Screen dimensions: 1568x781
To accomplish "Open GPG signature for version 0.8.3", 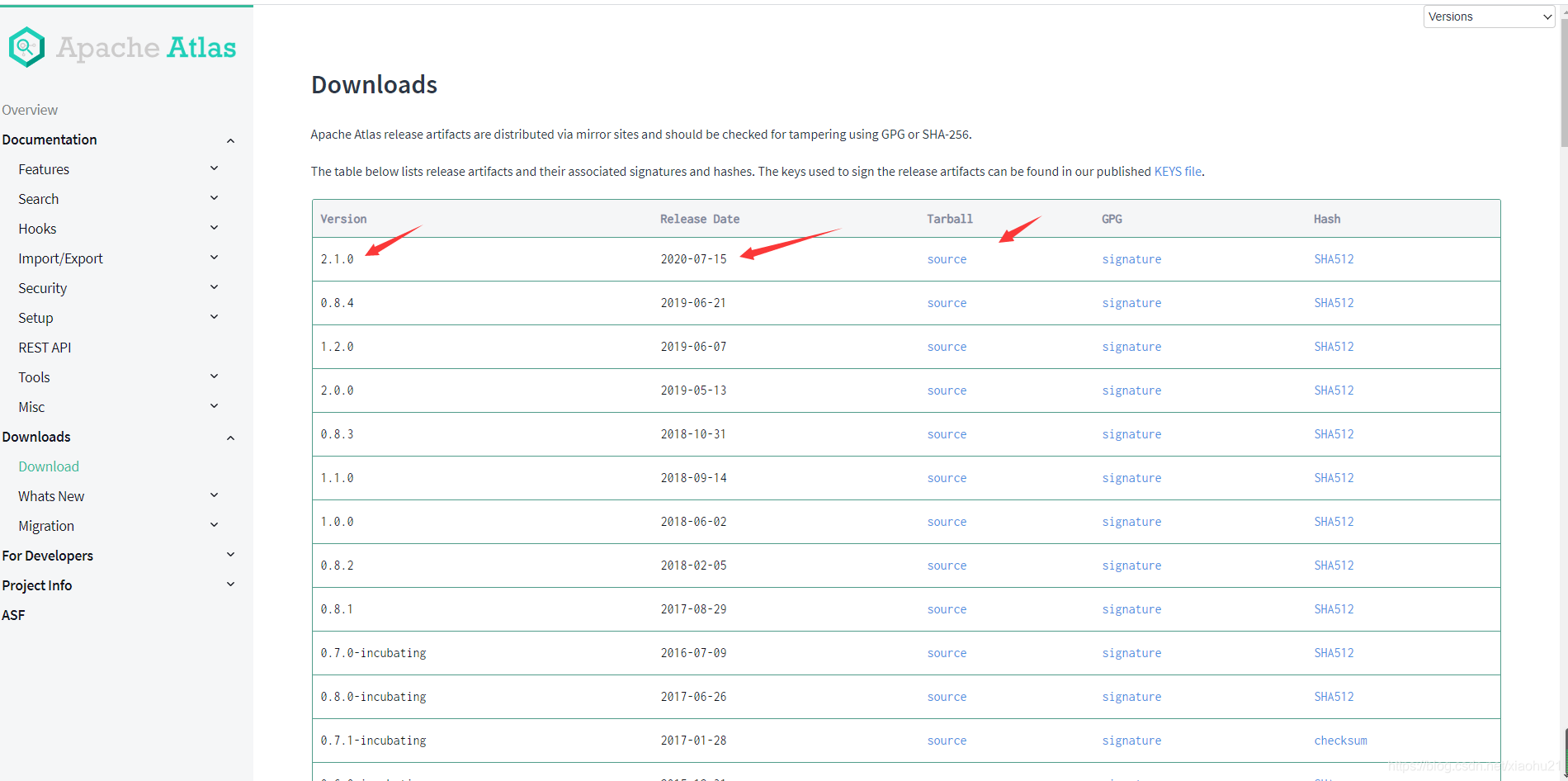I will pos(1131,434).
